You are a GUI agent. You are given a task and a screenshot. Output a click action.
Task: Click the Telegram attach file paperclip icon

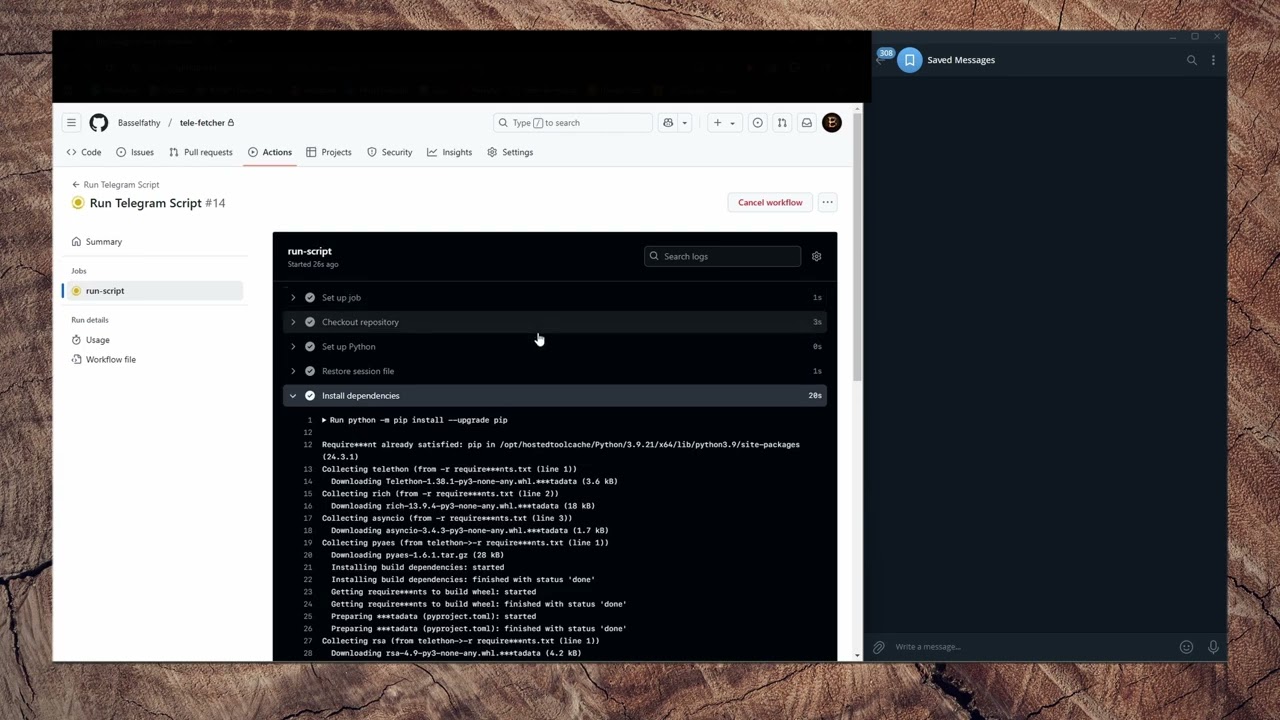click(878, 647)
